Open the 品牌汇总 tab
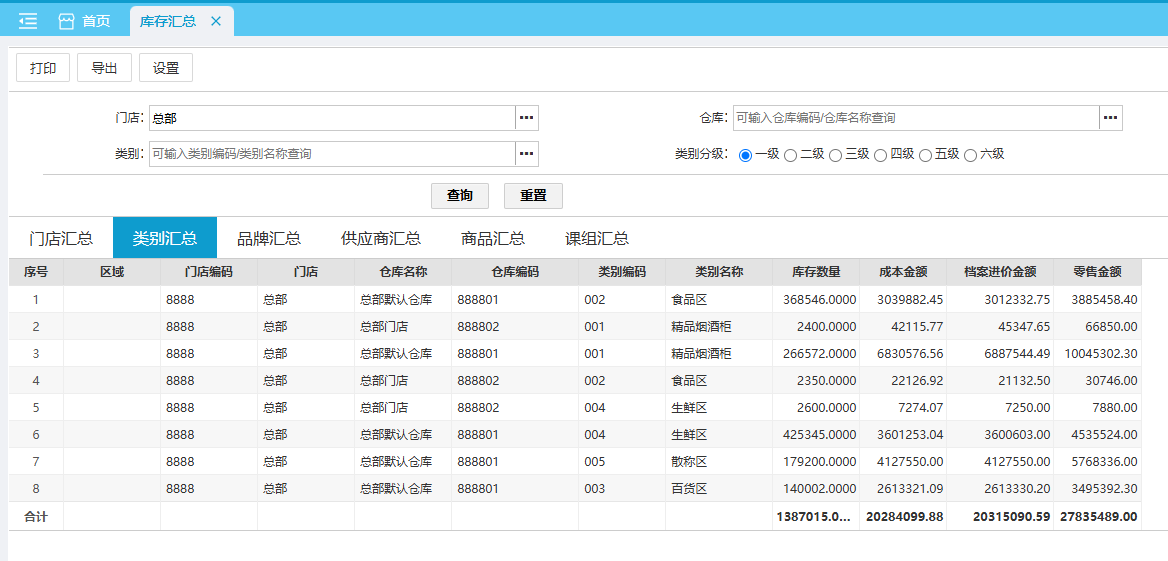Image resolution: width=1168 pixels, height=561 pixels. pos(268,238)
